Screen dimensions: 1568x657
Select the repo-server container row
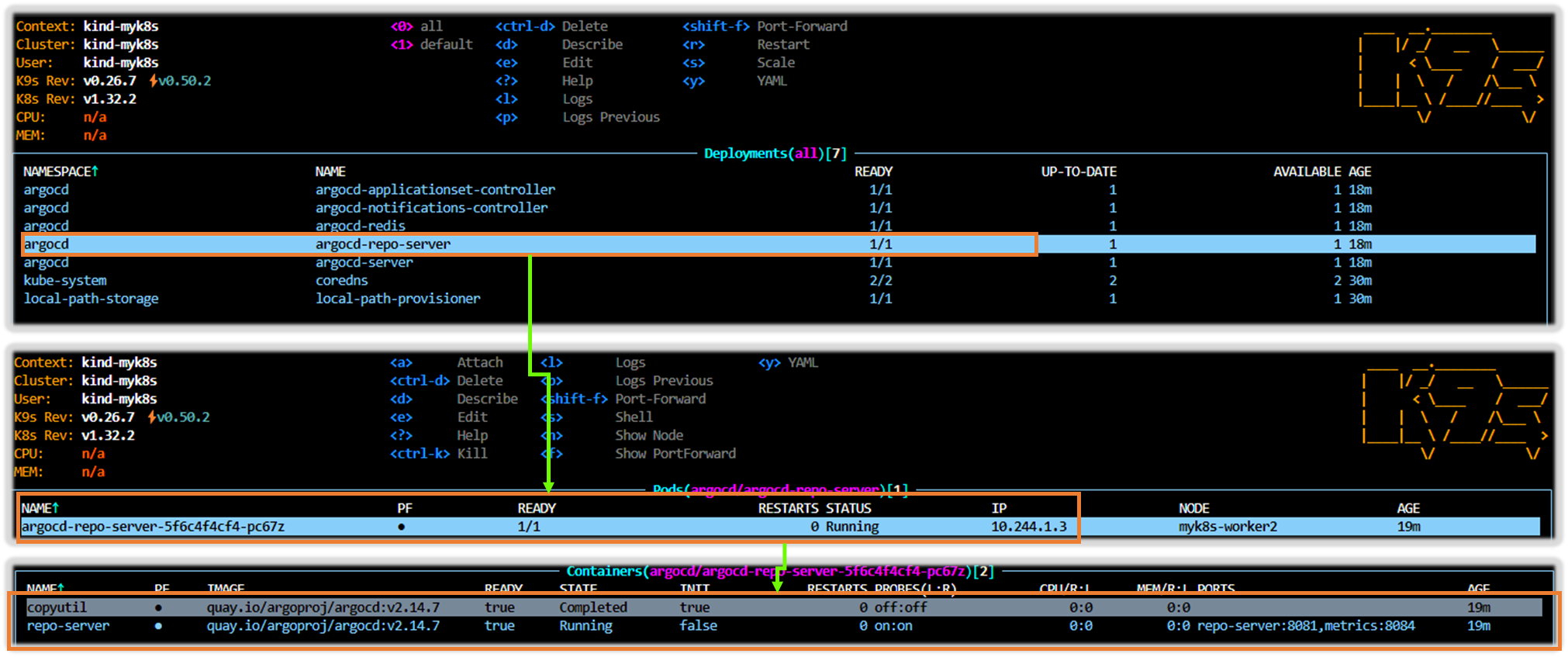point(783,626)
